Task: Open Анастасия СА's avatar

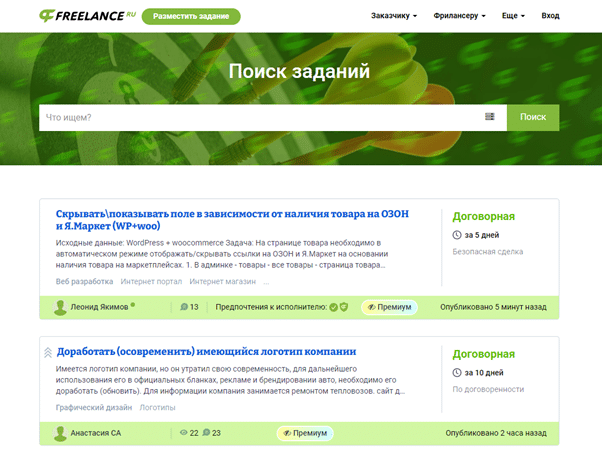Action: click(x=60, y=433)
